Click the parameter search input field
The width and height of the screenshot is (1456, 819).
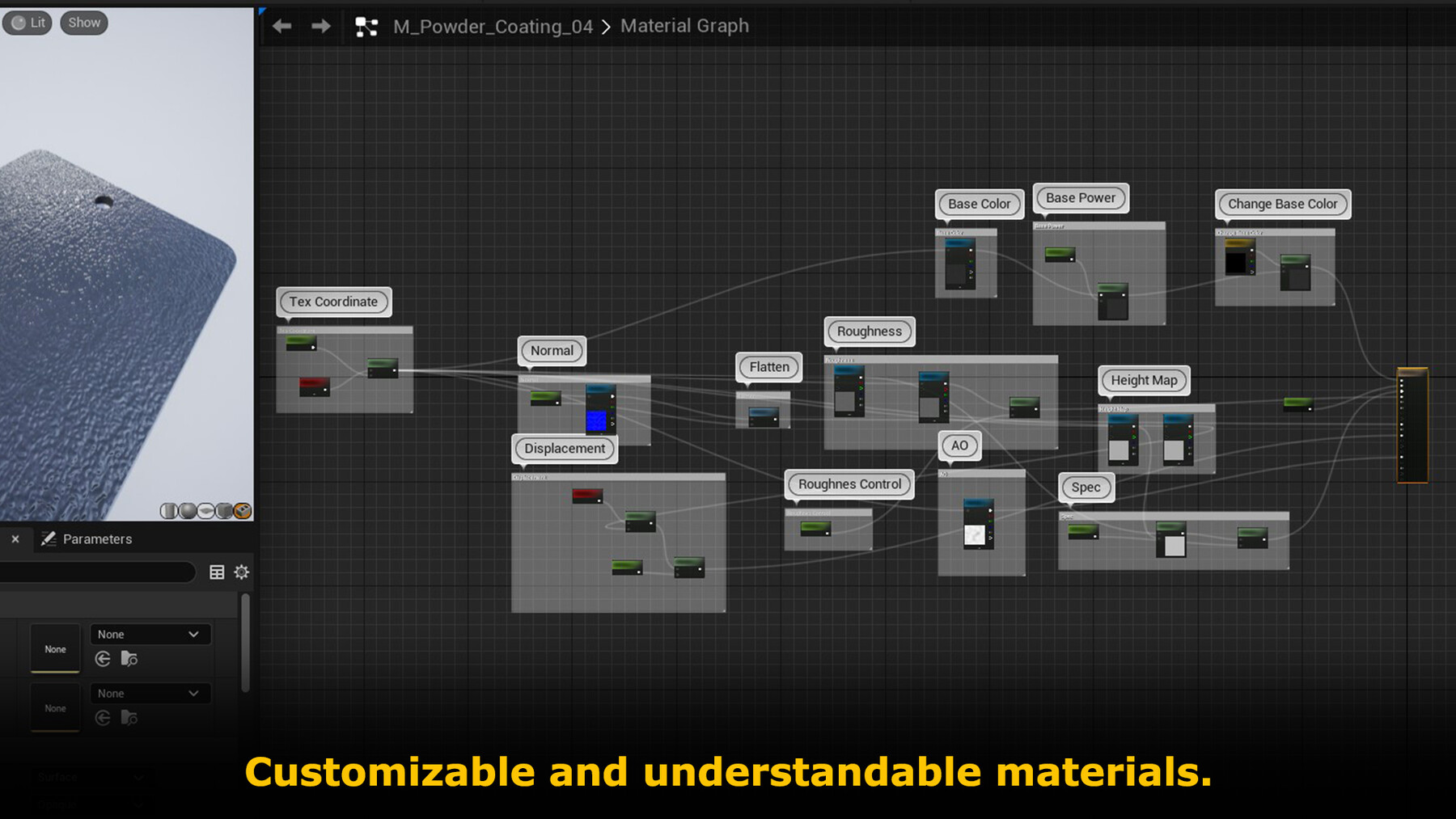pyautogui.click(x=97, y=572)
